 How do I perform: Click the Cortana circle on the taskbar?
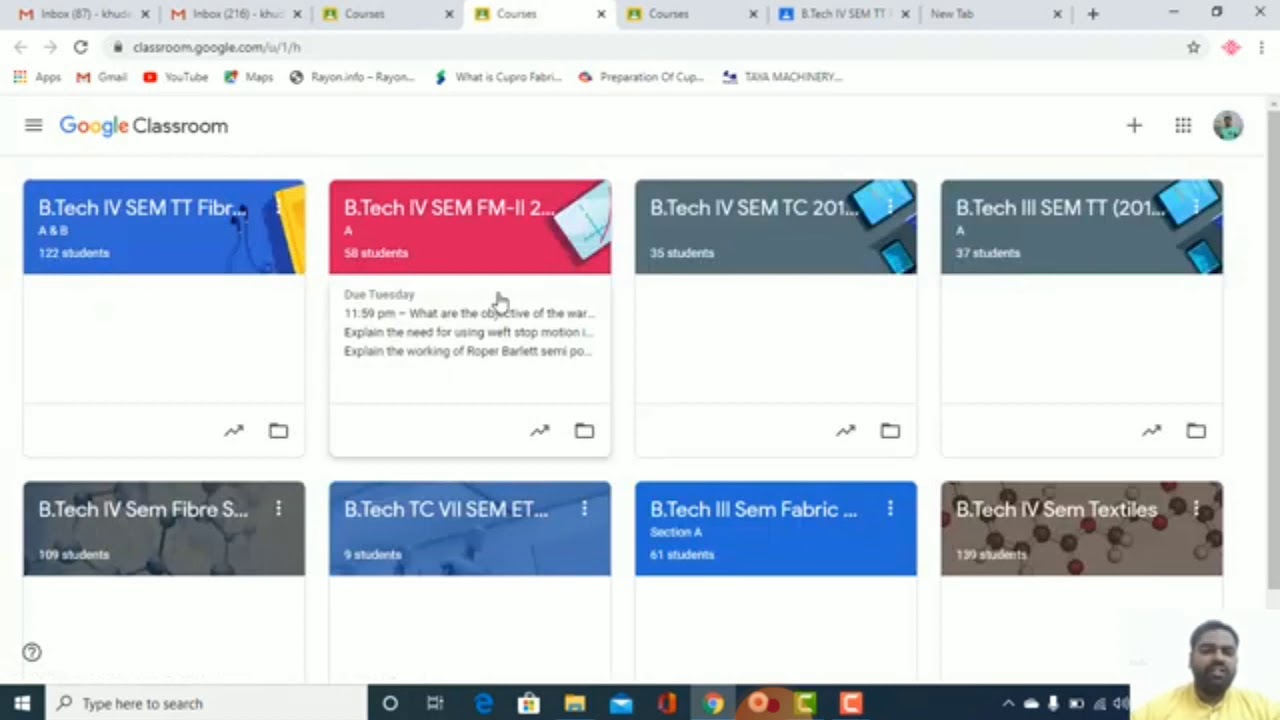point(390,703)
